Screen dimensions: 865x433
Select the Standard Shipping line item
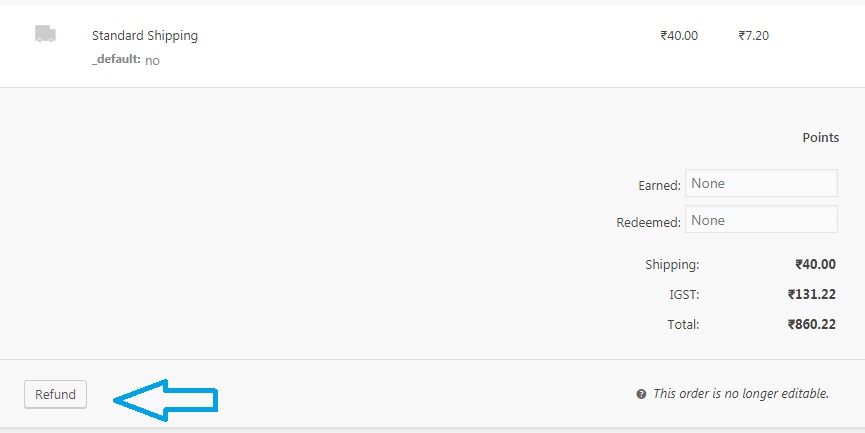pyautogui.click(x=145, y=35)
